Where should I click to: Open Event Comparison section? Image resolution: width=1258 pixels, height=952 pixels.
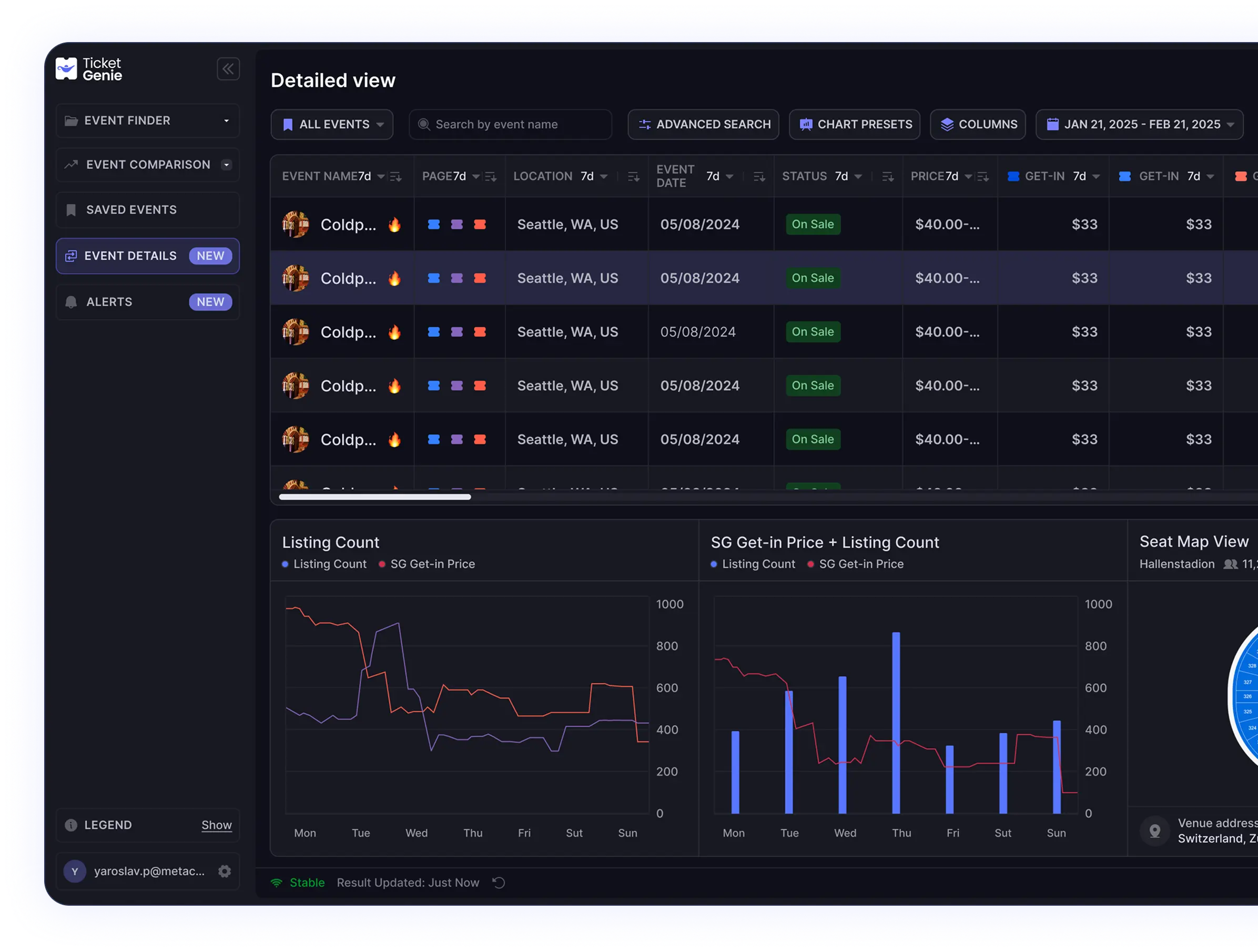(147, 165)
